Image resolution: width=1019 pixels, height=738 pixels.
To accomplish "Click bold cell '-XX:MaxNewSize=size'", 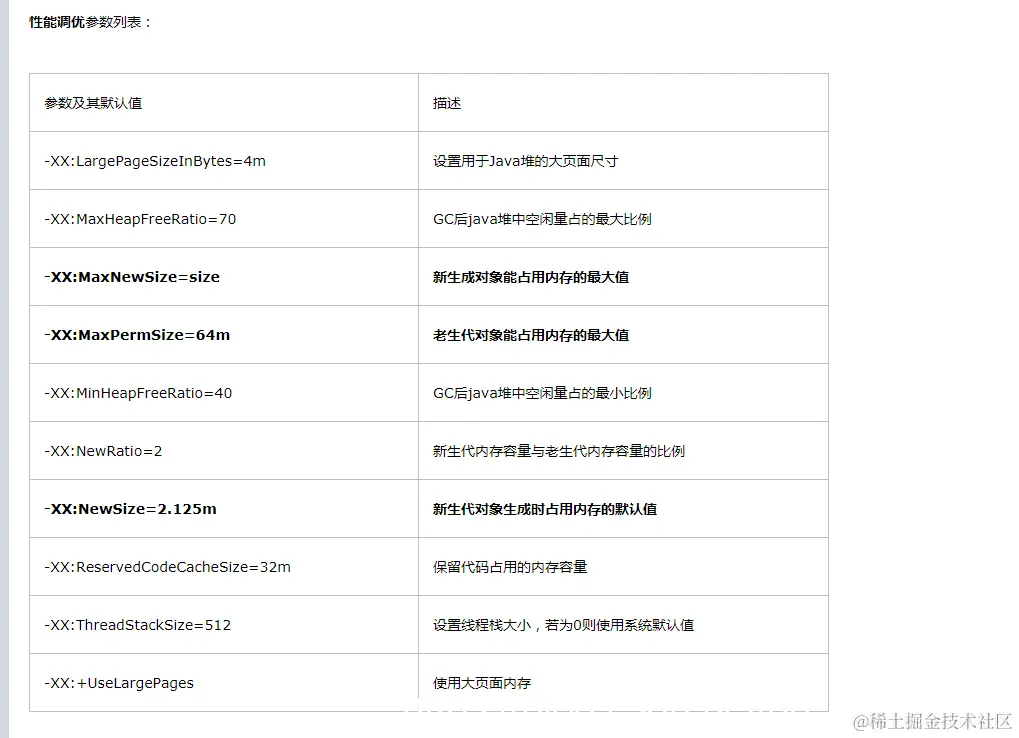I will coord(132,277).
